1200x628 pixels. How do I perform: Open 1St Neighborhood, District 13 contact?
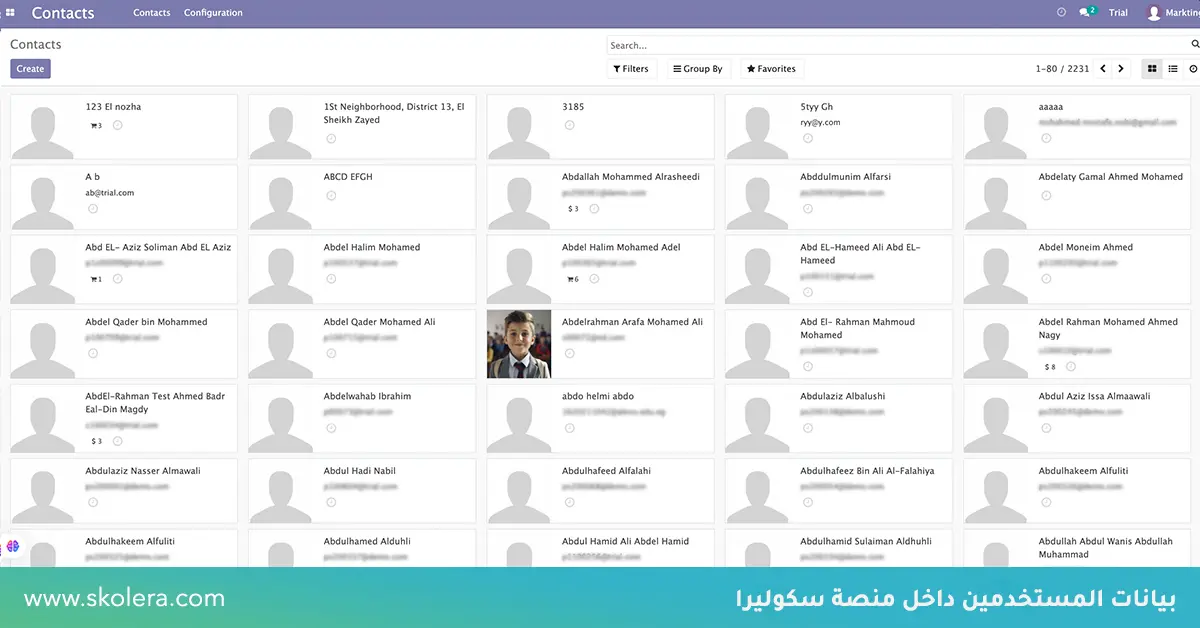[x=362, y=127]
